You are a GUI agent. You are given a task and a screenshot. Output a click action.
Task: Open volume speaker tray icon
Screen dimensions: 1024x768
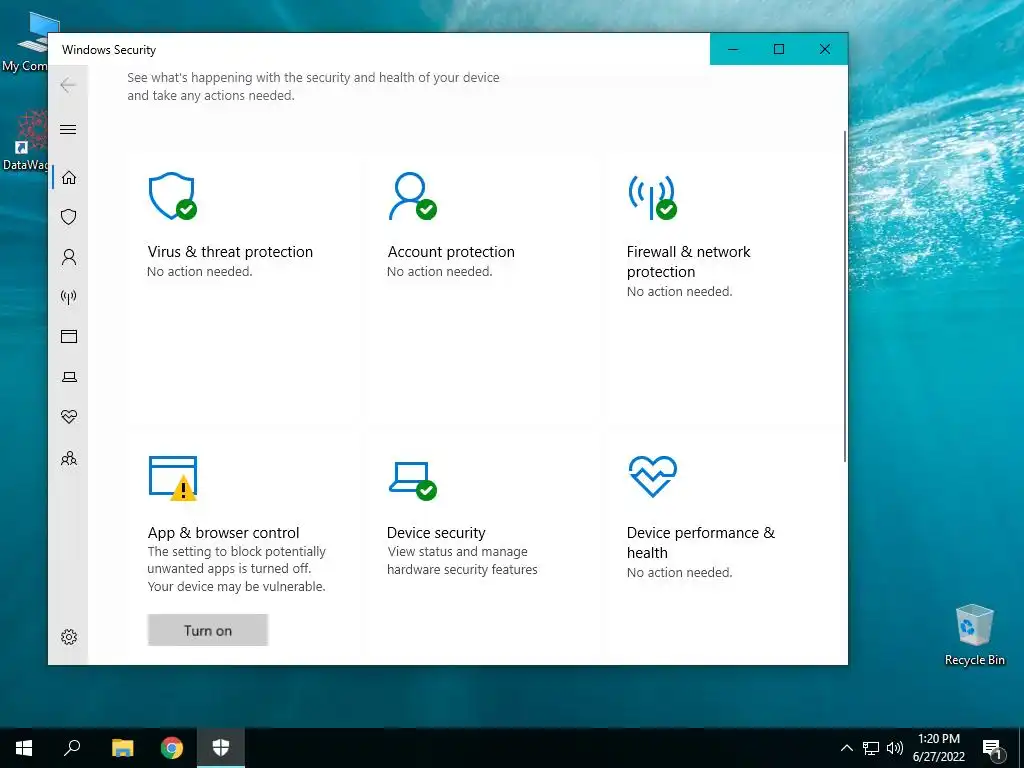[x=895, y=748]
